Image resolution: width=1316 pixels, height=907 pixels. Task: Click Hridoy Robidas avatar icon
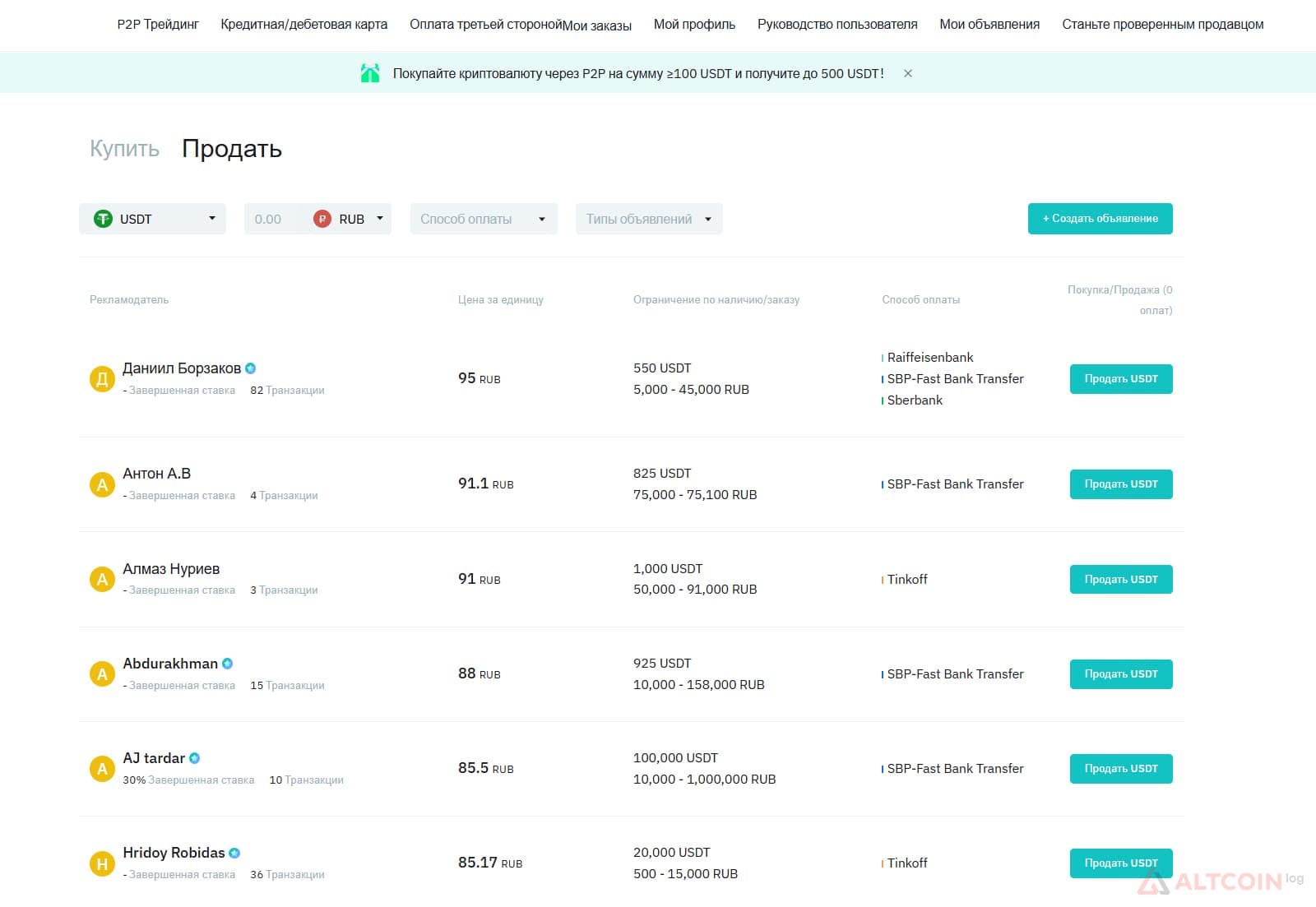pyautogui.click(x=102, y=863)
